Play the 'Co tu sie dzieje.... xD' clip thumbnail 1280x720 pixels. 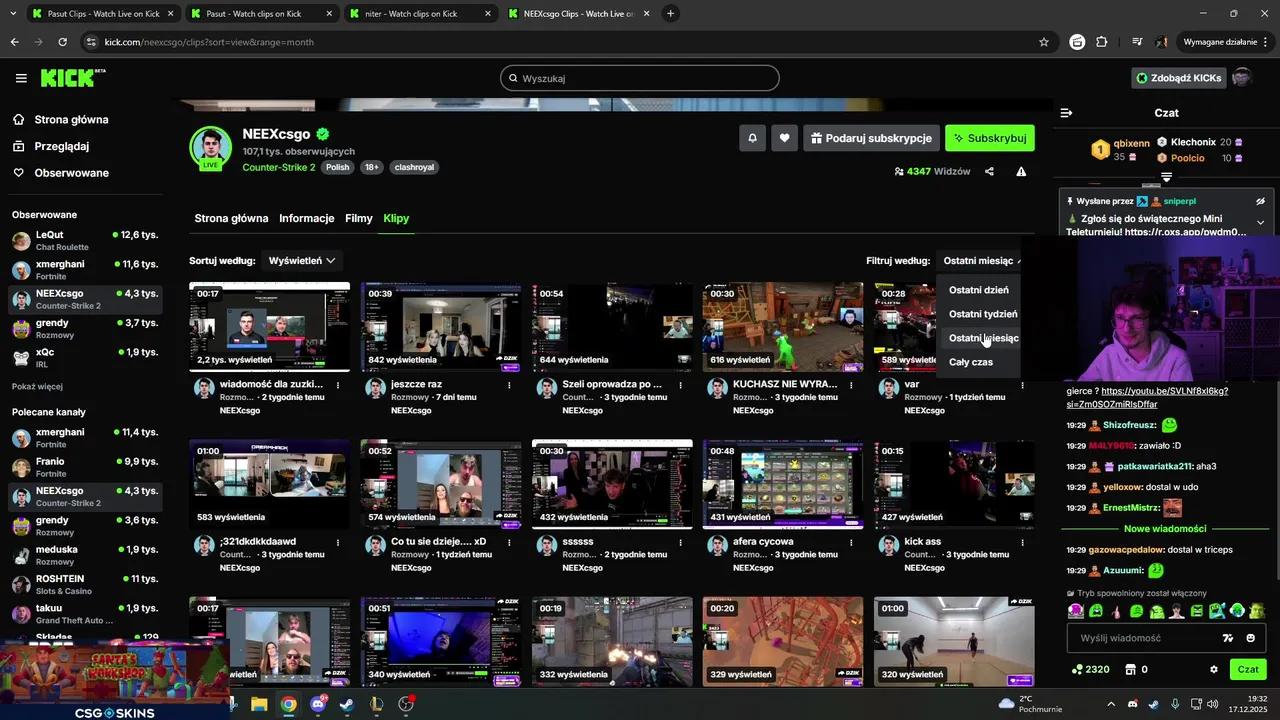(x=441, y=484)
